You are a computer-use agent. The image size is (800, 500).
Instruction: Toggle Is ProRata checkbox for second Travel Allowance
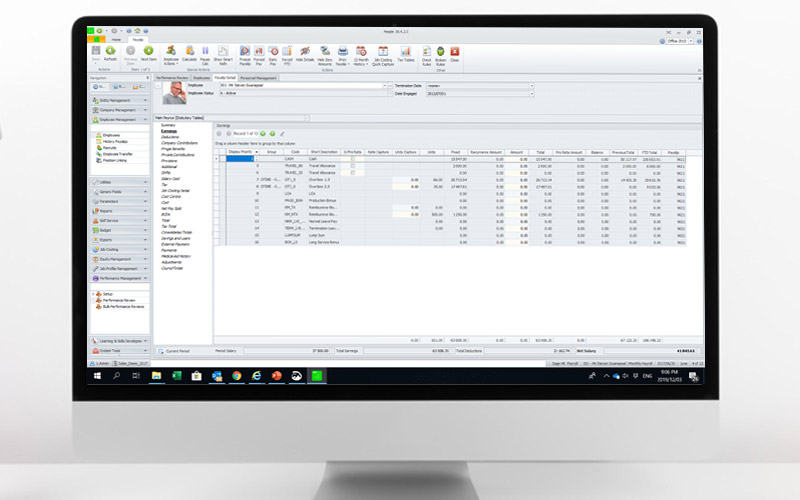click(x=352, y=172)
